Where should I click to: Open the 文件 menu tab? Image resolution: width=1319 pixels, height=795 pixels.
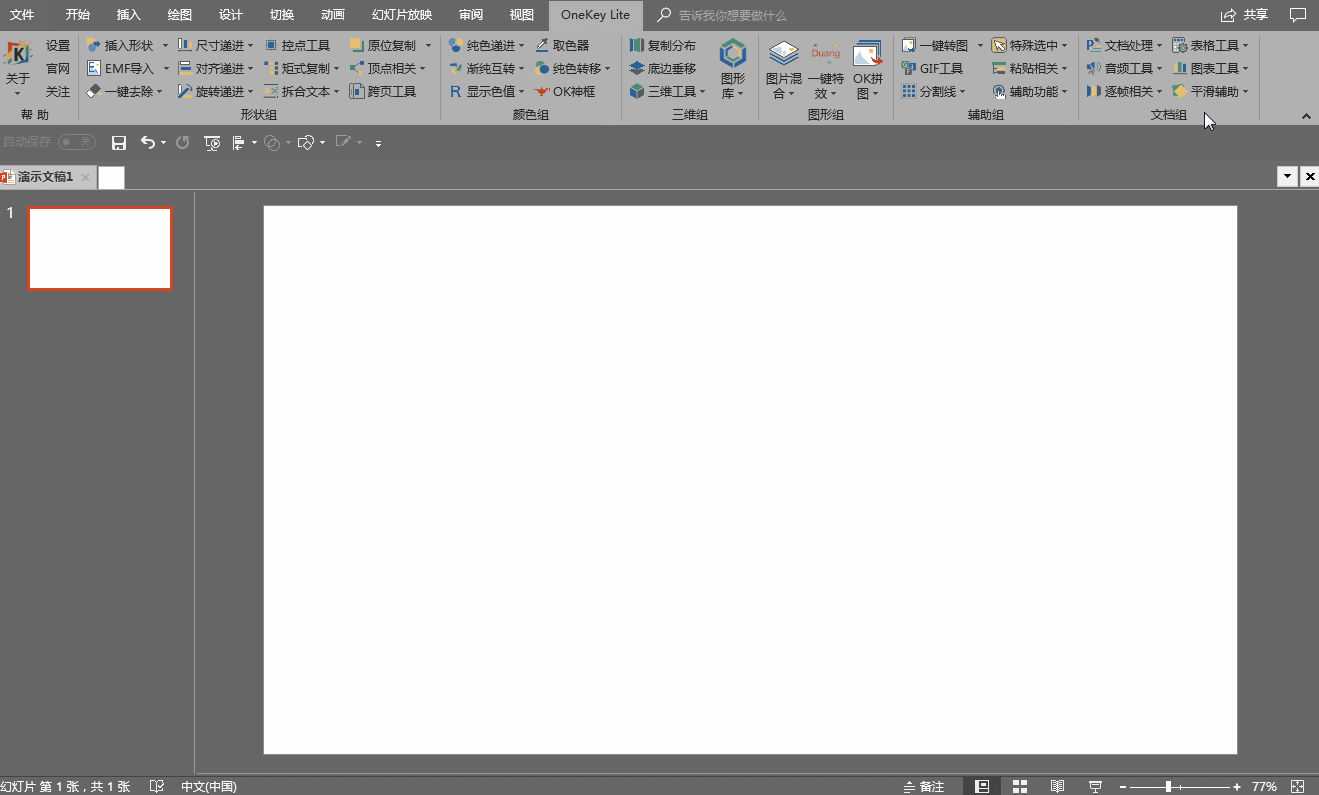point(22,15)
